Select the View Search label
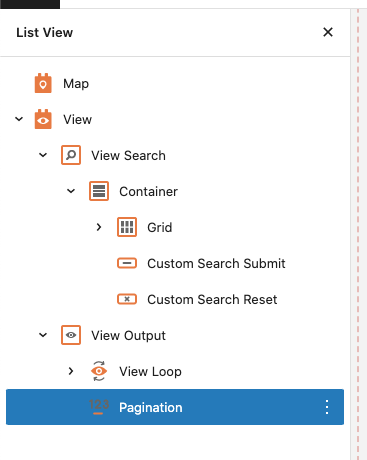This screenshot has width=367, height=460. pyautogui.click(x=128, y=155)
